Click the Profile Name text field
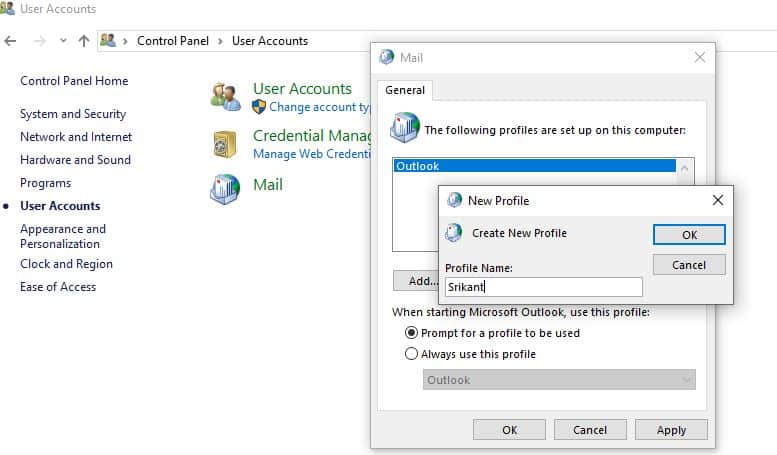 544,287
